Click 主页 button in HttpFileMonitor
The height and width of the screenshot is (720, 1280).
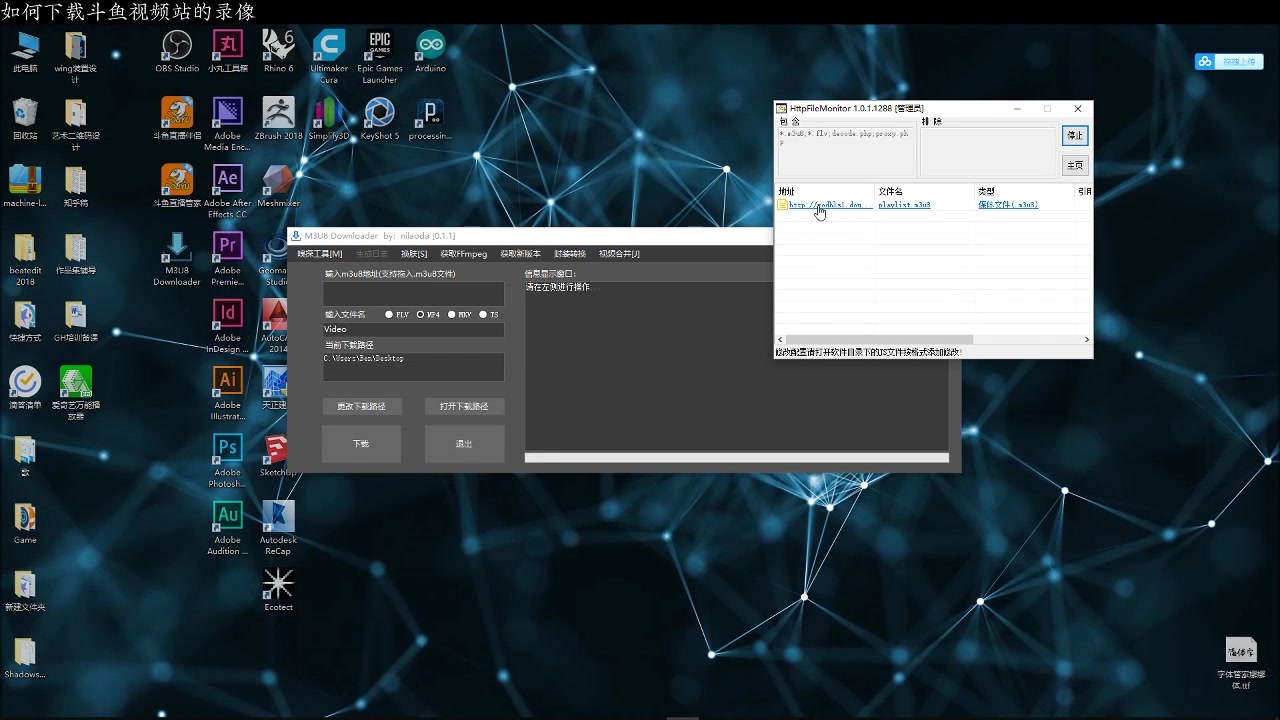(x=1075, y=165)
